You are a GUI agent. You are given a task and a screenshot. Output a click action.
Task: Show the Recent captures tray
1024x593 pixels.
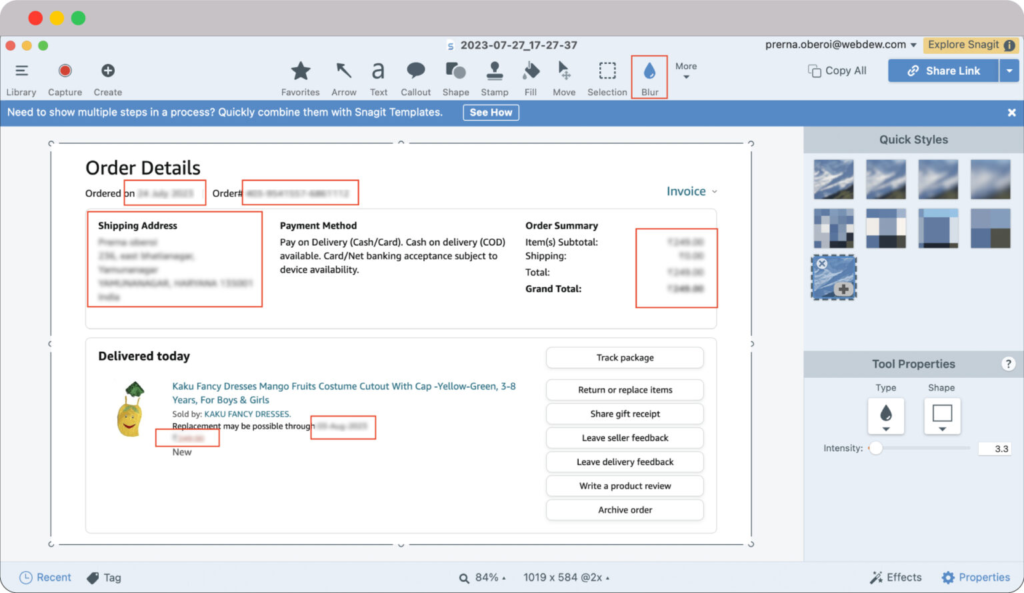point(46,577)
